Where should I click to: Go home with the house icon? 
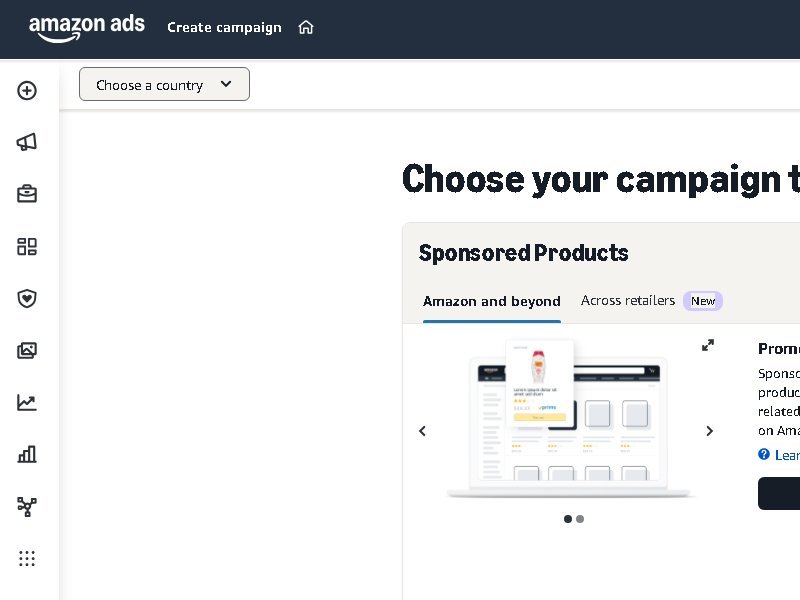coord(306,27)
